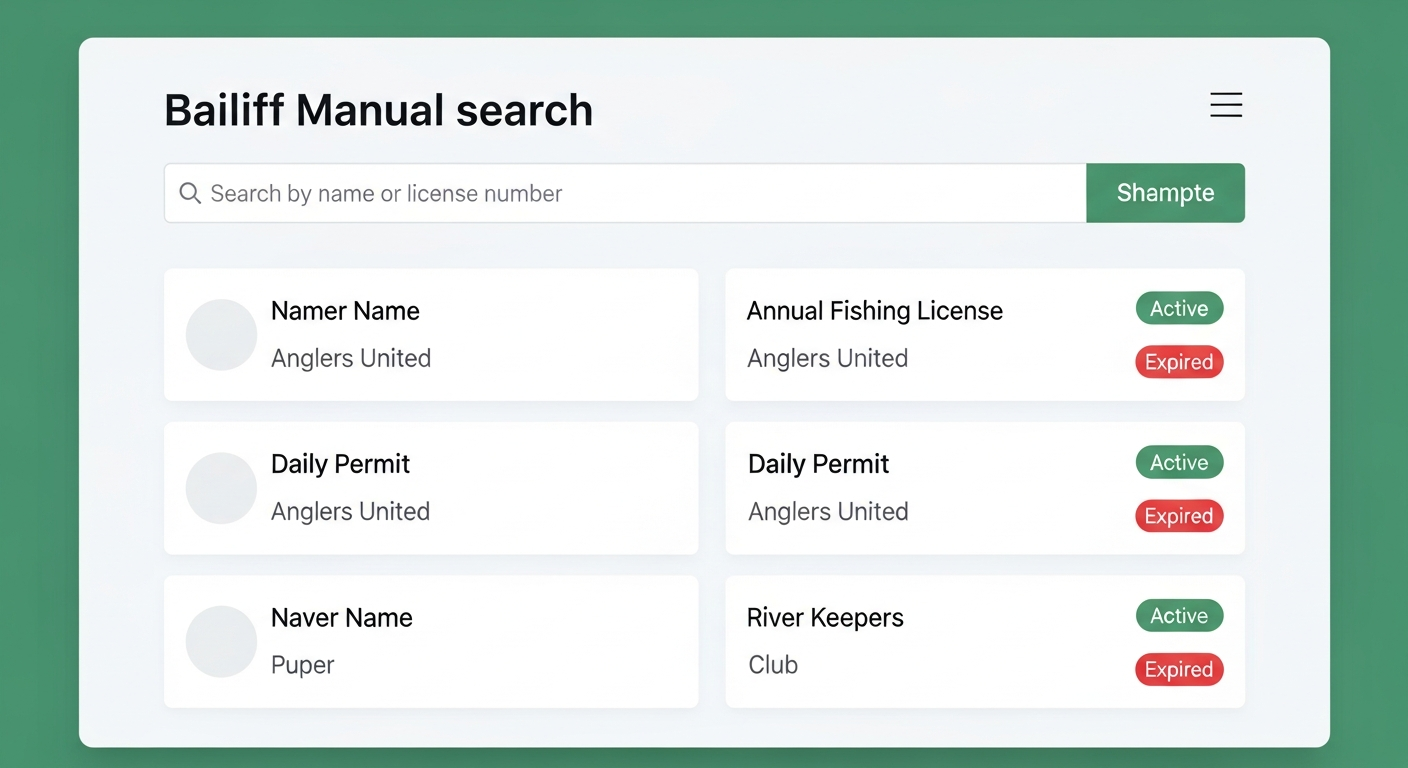1408x768 pixels.
Task: Select the Namer Name avatar circle
Action: (221, 335)
